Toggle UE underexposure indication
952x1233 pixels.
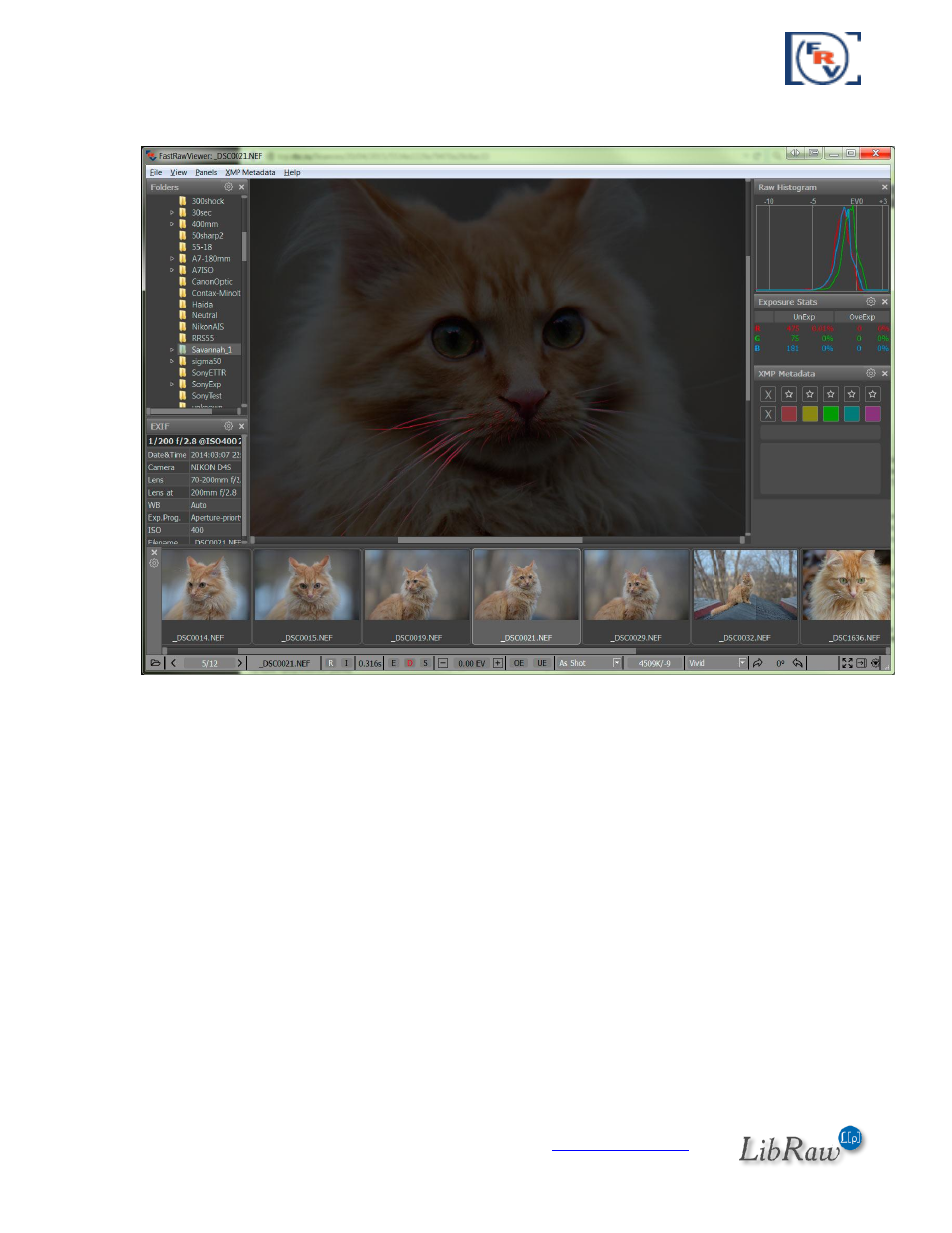tap(542, 663)
